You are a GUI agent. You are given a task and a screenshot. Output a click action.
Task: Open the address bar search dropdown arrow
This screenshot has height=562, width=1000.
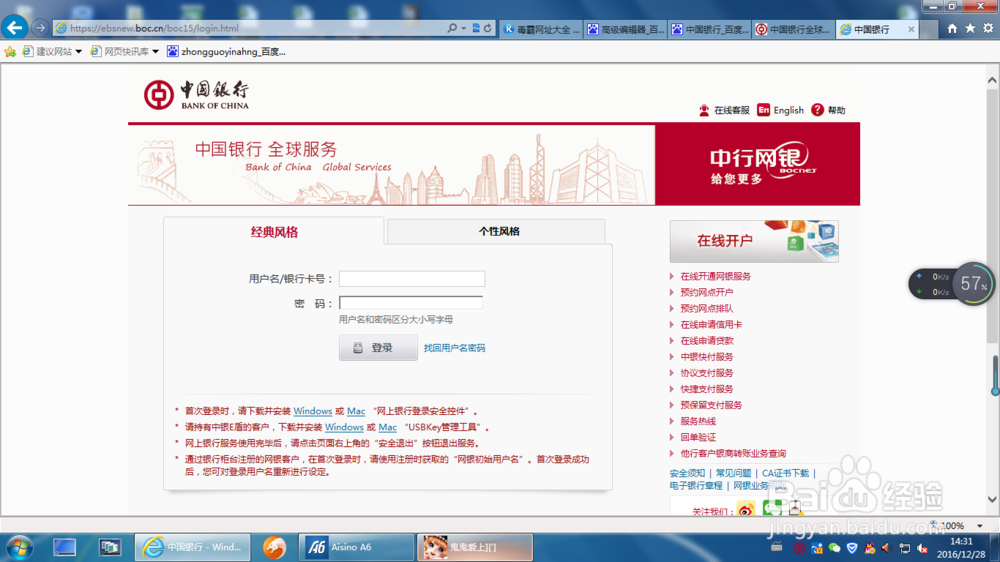pos(464,28)
